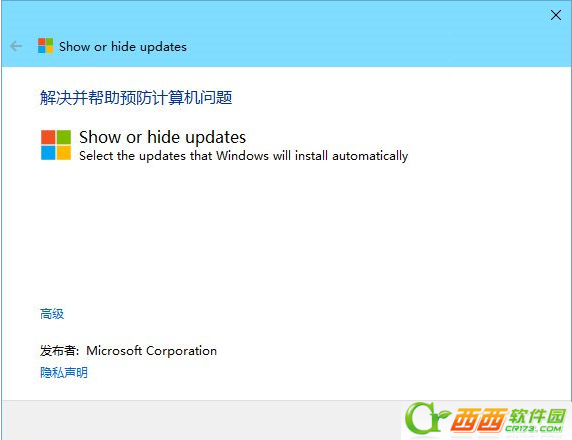This screenshot has height=440, width=572.
Task: Click the small Microsoft logo in title bar
Action: tap(46, 46)
